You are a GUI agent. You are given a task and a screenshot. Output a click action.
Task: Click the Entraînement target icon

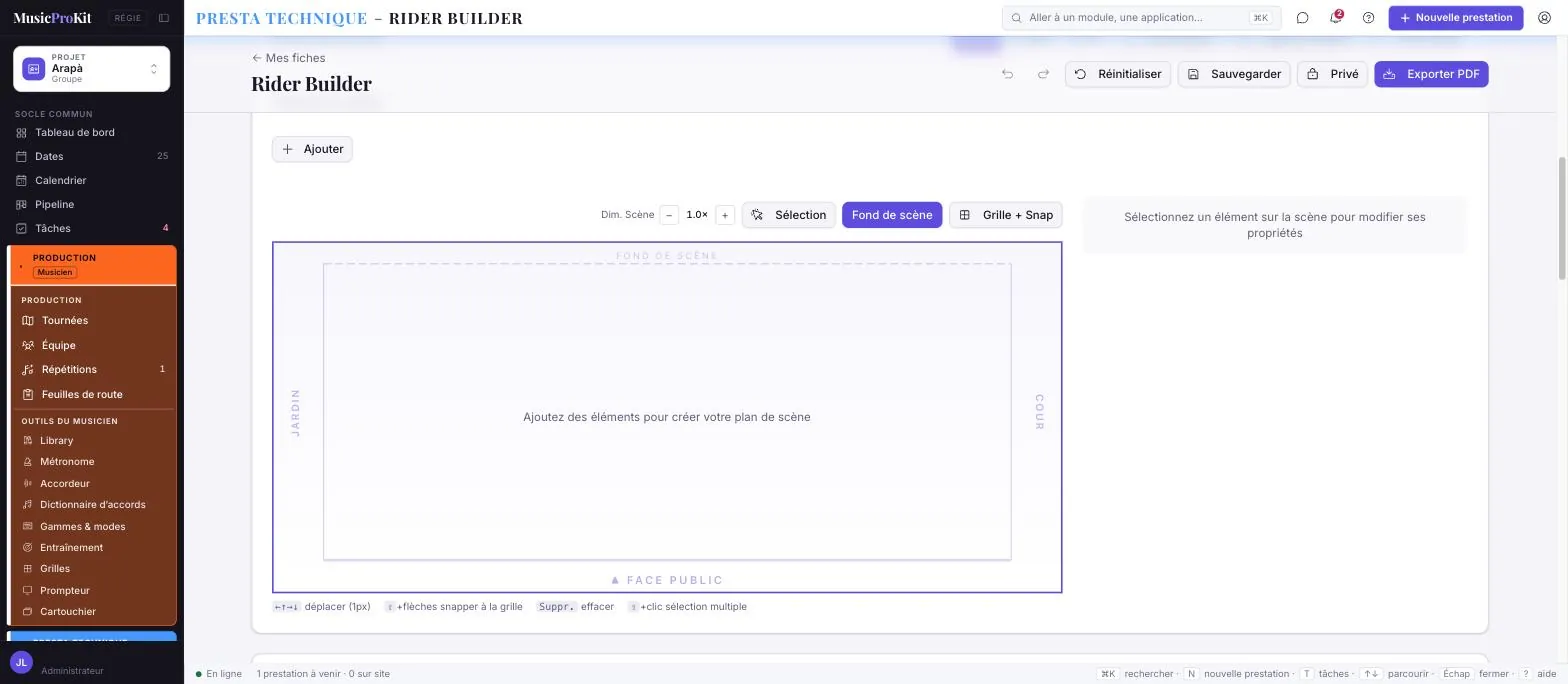[x=28, y=548]
